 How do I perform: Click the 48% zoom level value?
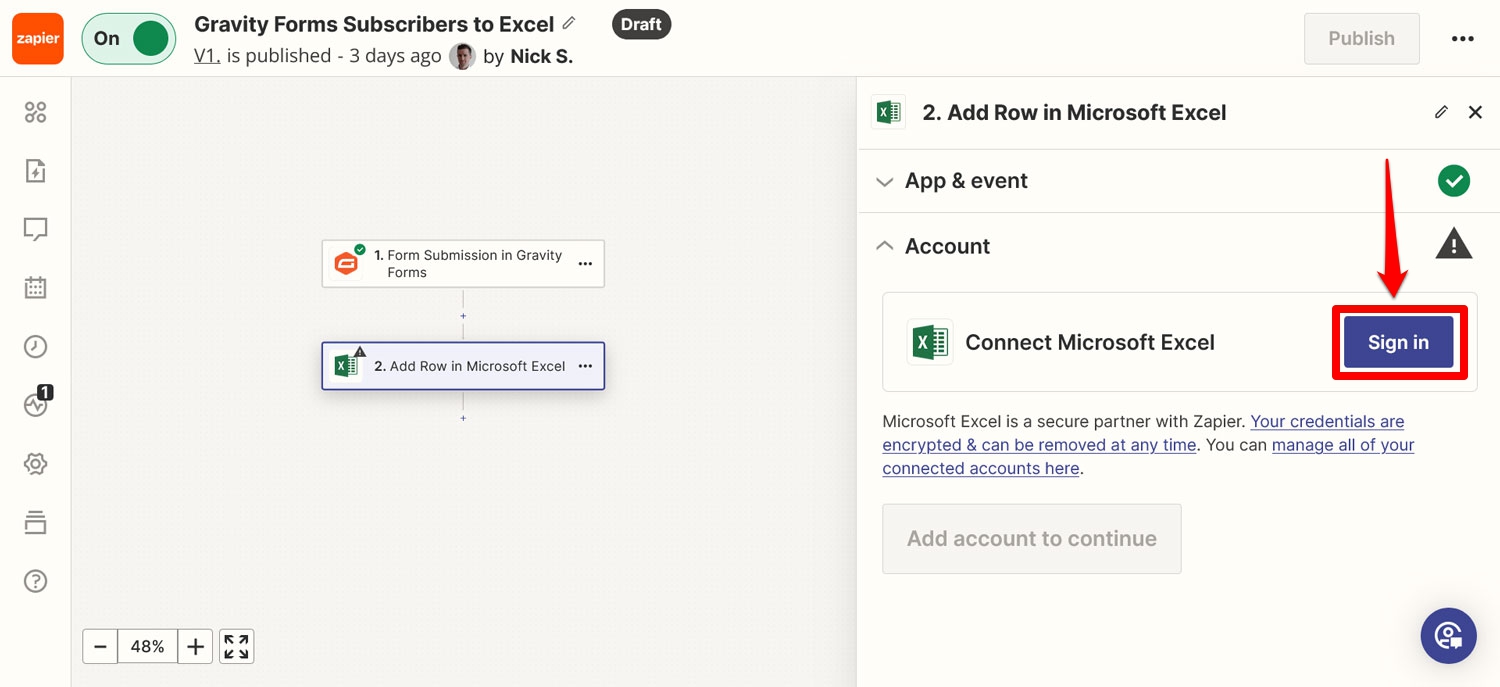(147, 646)
